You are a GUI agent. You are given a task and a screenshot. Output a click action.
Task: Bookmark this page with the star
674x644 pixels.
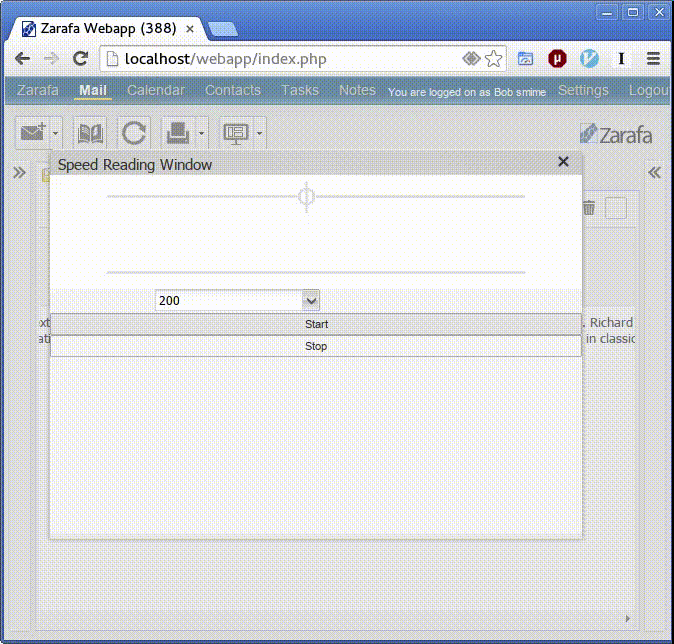pos(493,58)
